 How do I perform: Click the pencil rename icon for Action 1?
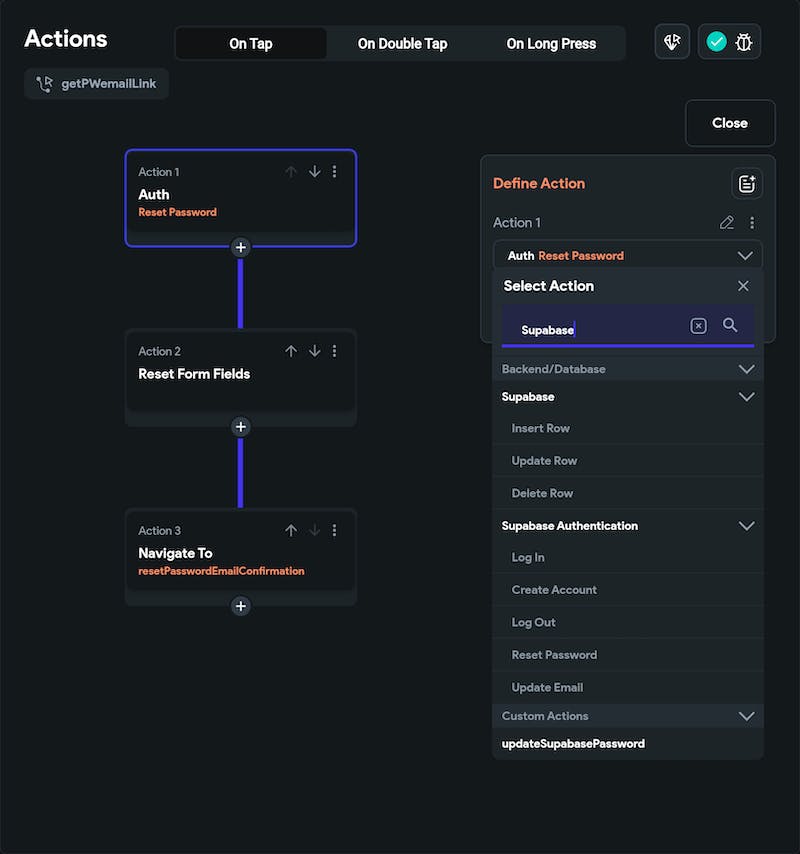point(726,223)
